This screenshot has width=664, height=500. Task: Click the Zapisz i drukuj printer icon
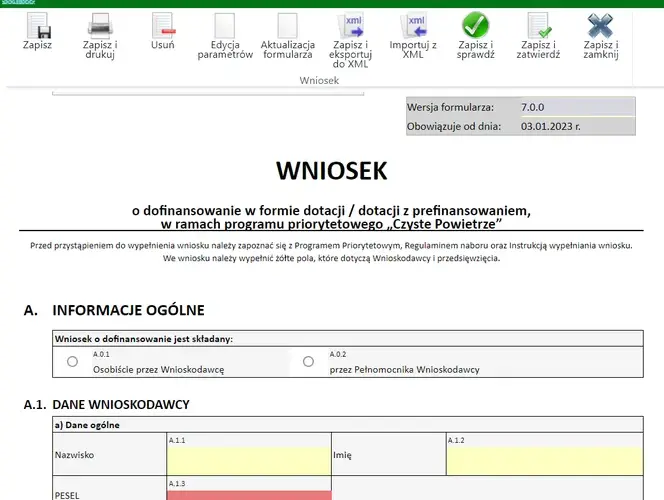tap(100, 26)
